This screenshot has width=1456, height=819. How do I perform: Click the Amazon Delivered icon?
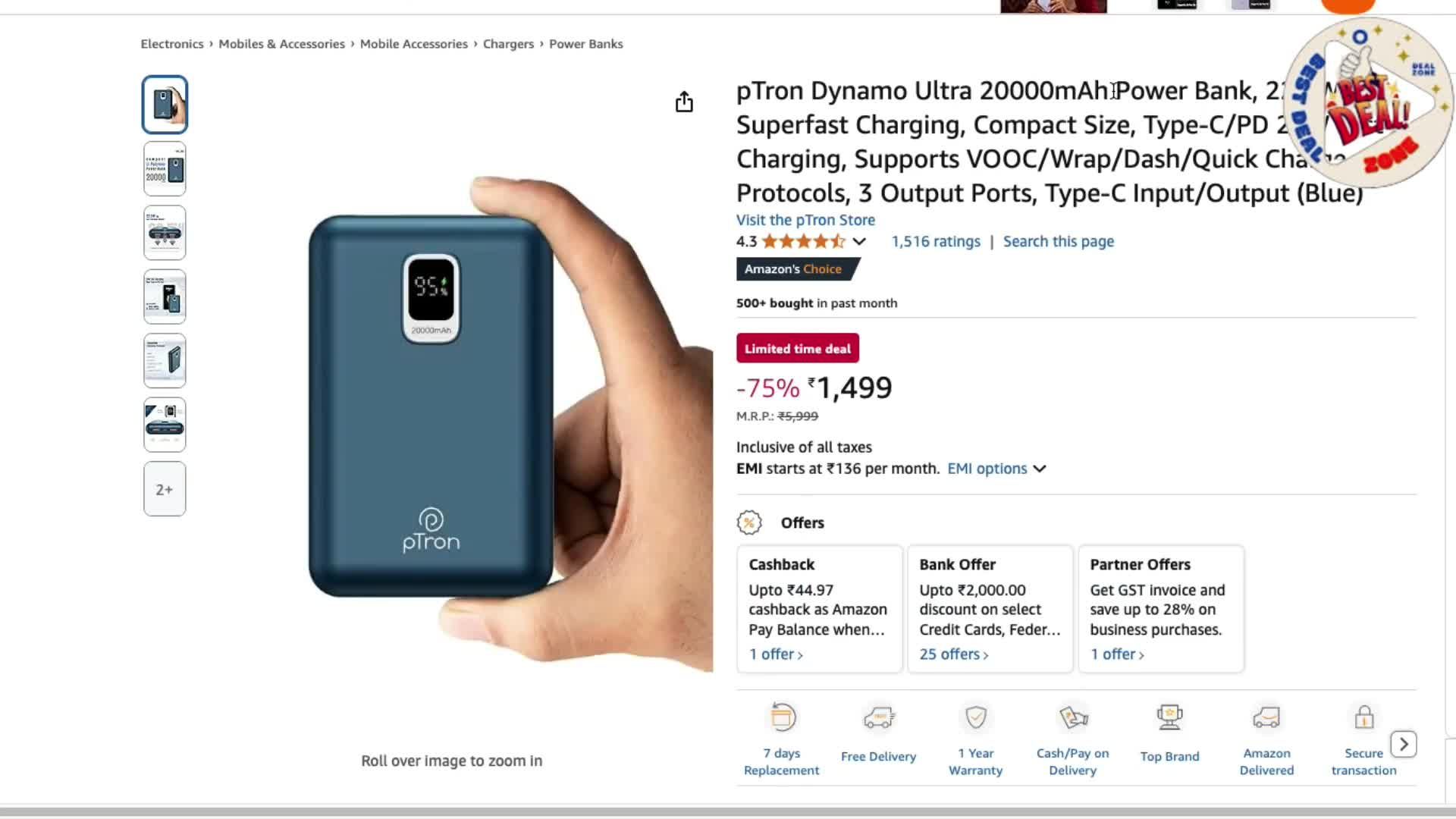(1266, 717)
